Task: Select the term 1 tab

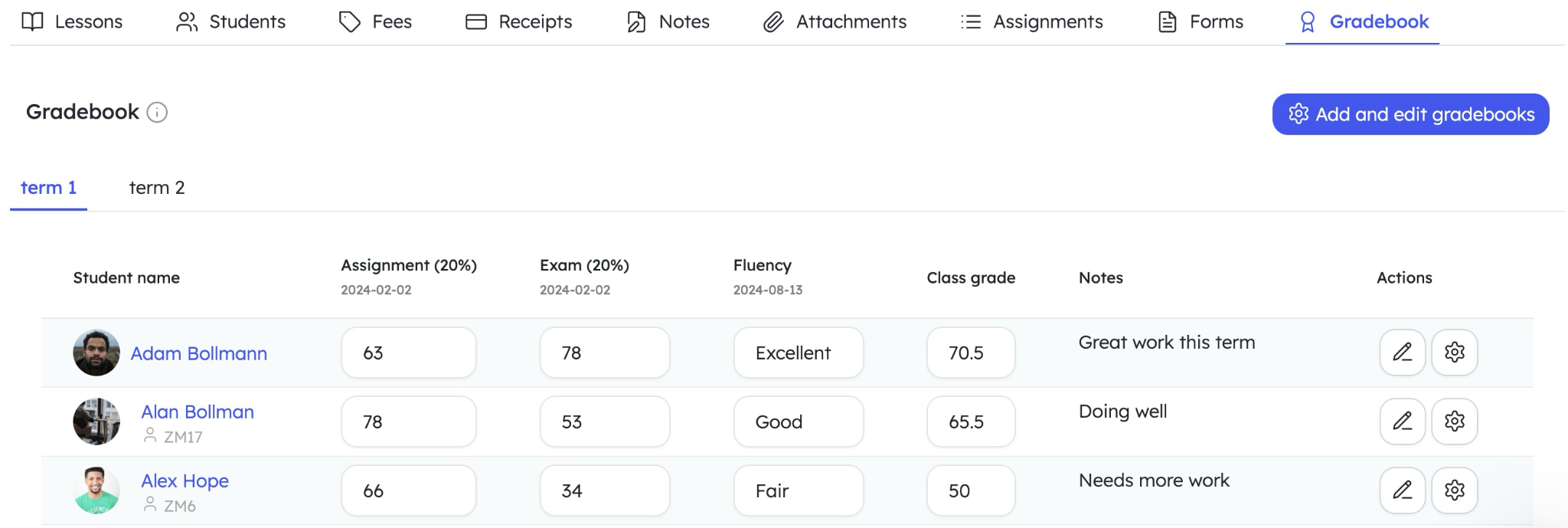Action: 48,188
